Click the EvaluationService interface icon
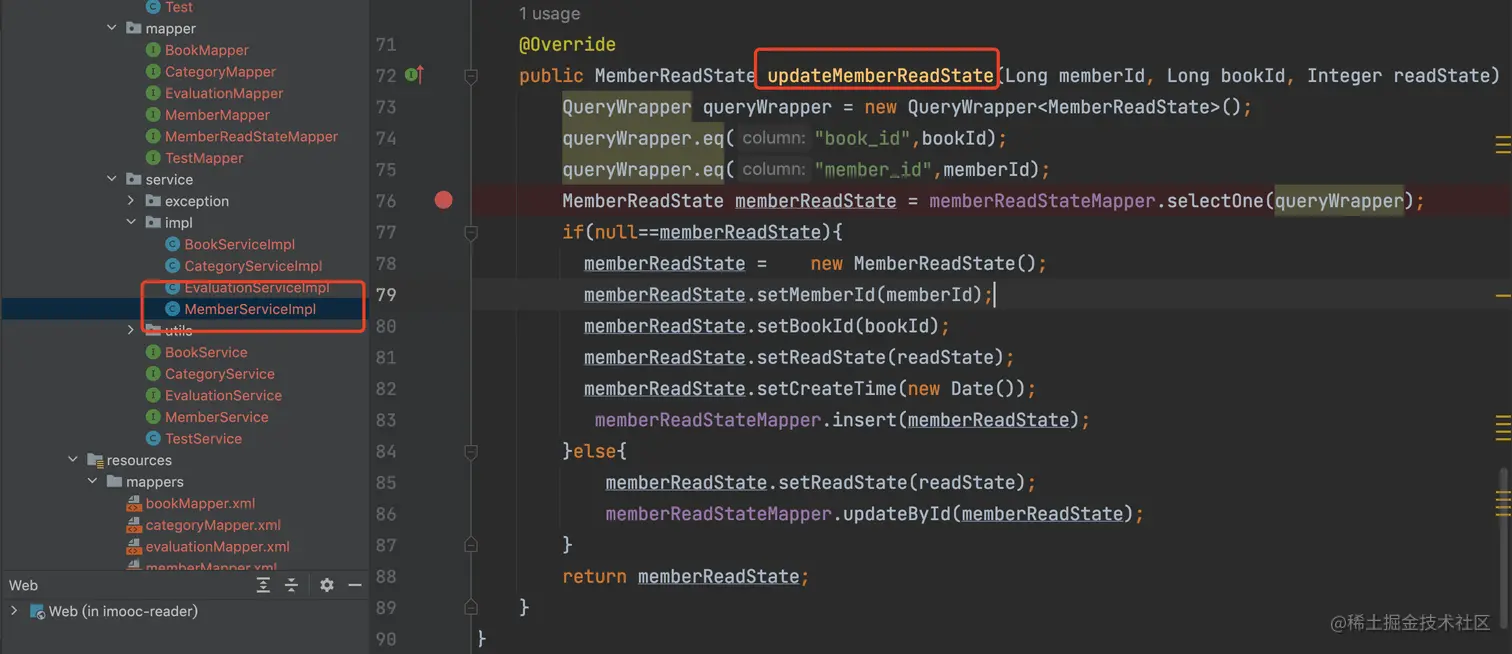Image resolution: width=1512 pixels, height=654 pixels. [153, 395]
